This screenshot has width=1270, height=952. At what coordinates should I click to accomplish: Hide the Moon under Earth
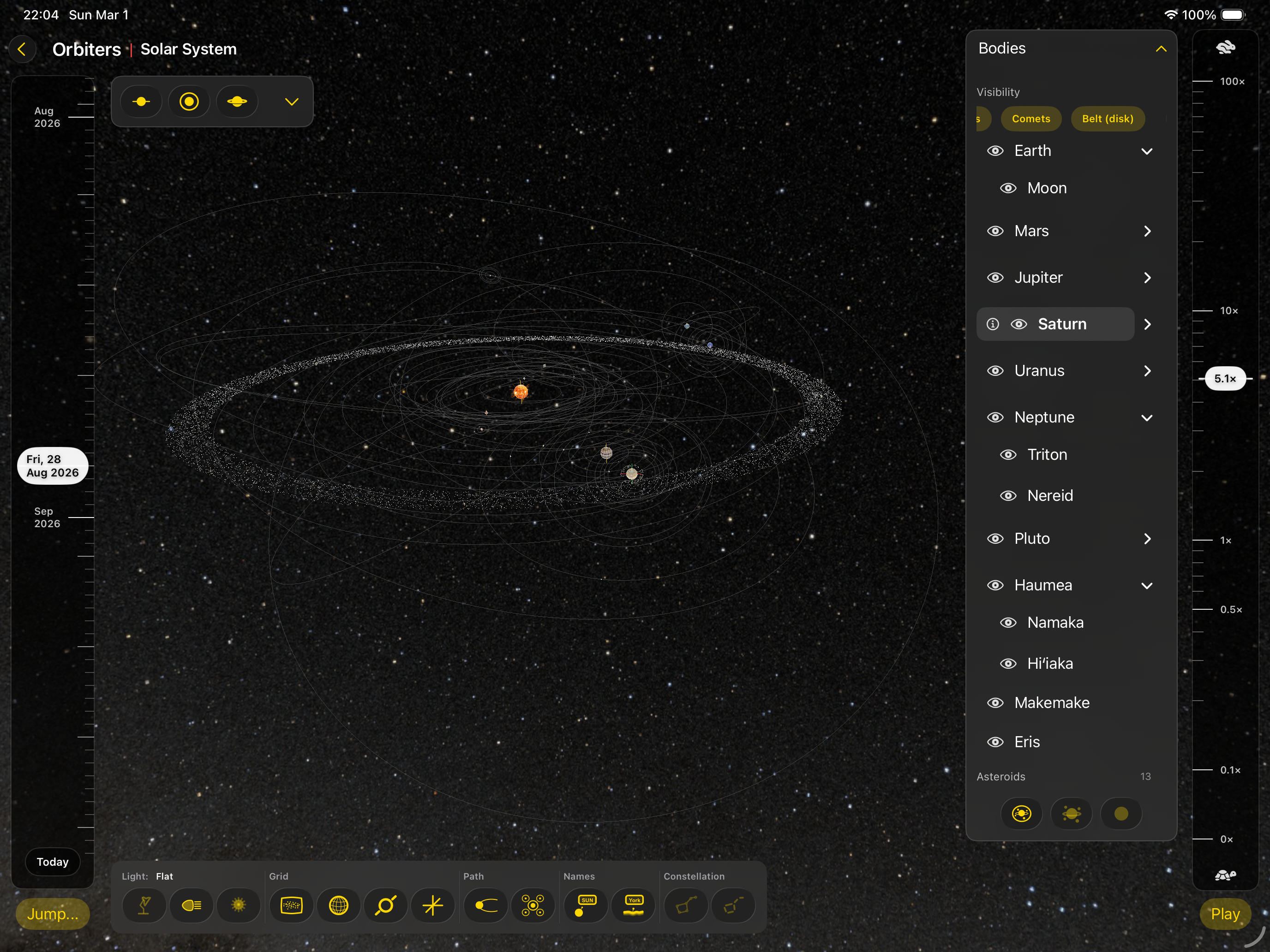(x=1008, y=188)
